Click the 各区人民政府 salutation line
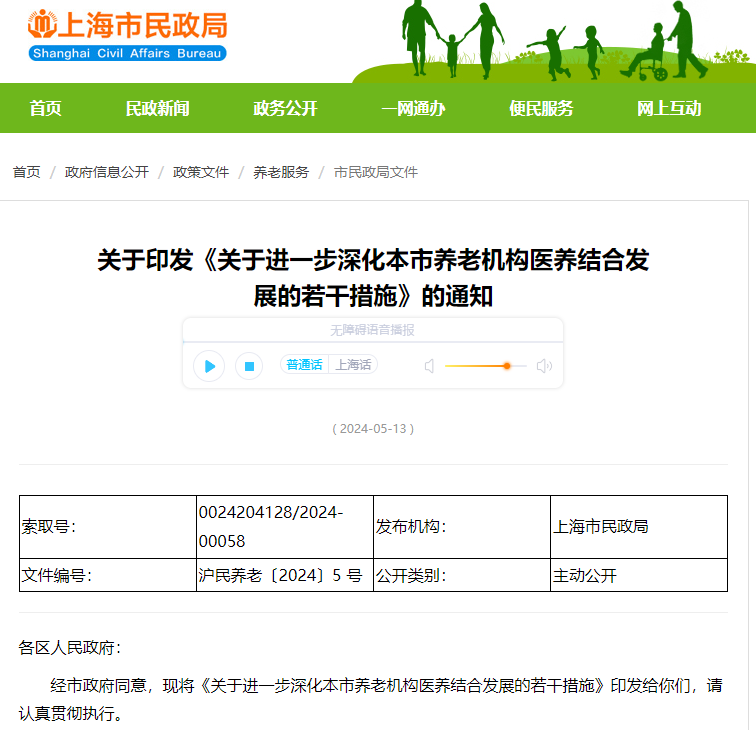This screenshot has height=730, width=756. pyautogui.click(x=70, y=648)
